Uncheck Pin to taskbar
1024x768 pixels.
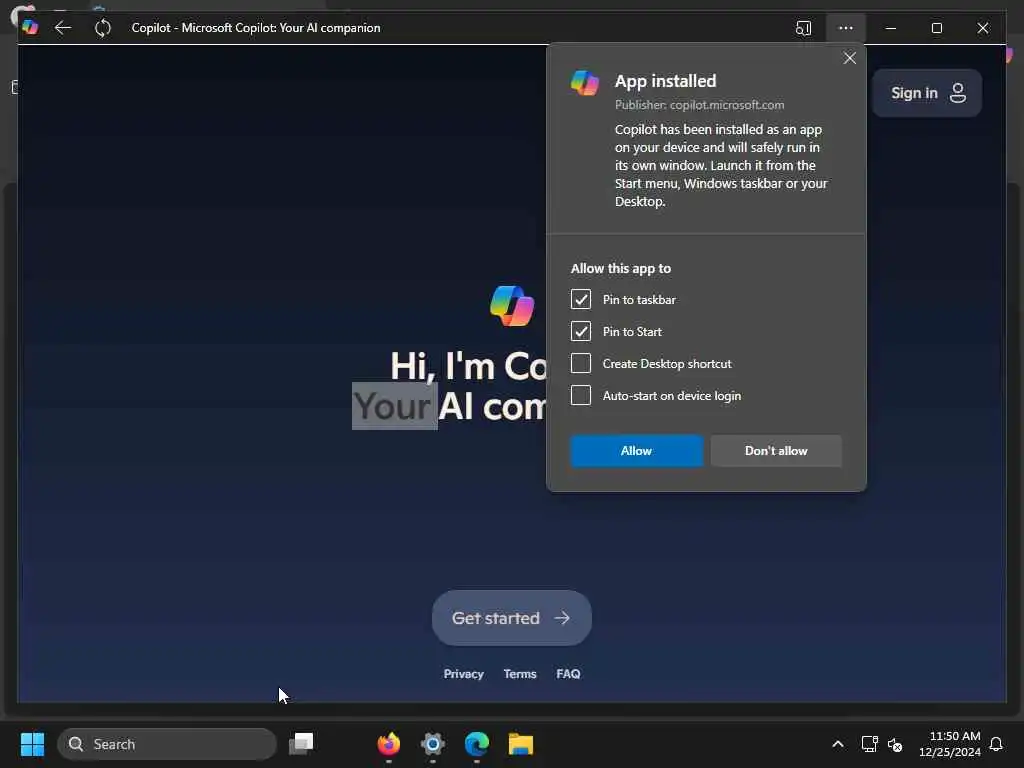[x=581, y=299]
